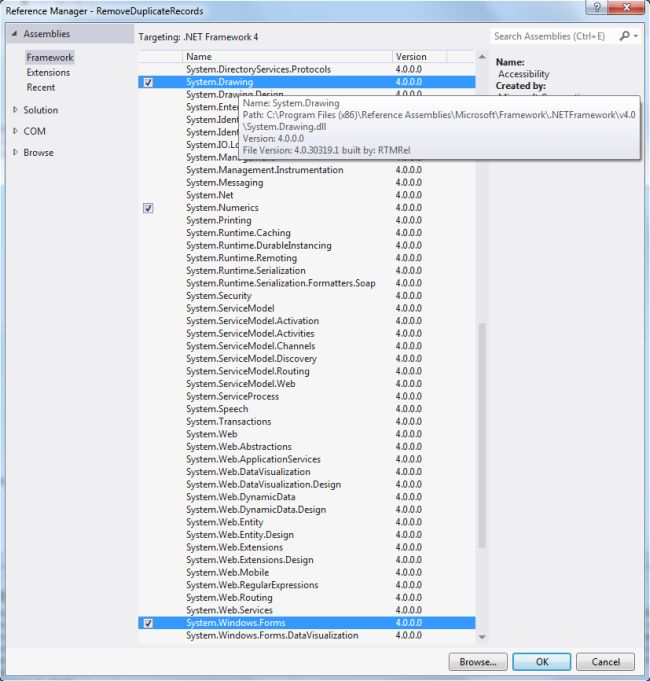Image resolution: width=650 pixels, height=681 pixels.
Task: Select System.Messaging row
Action: (307, 183)
